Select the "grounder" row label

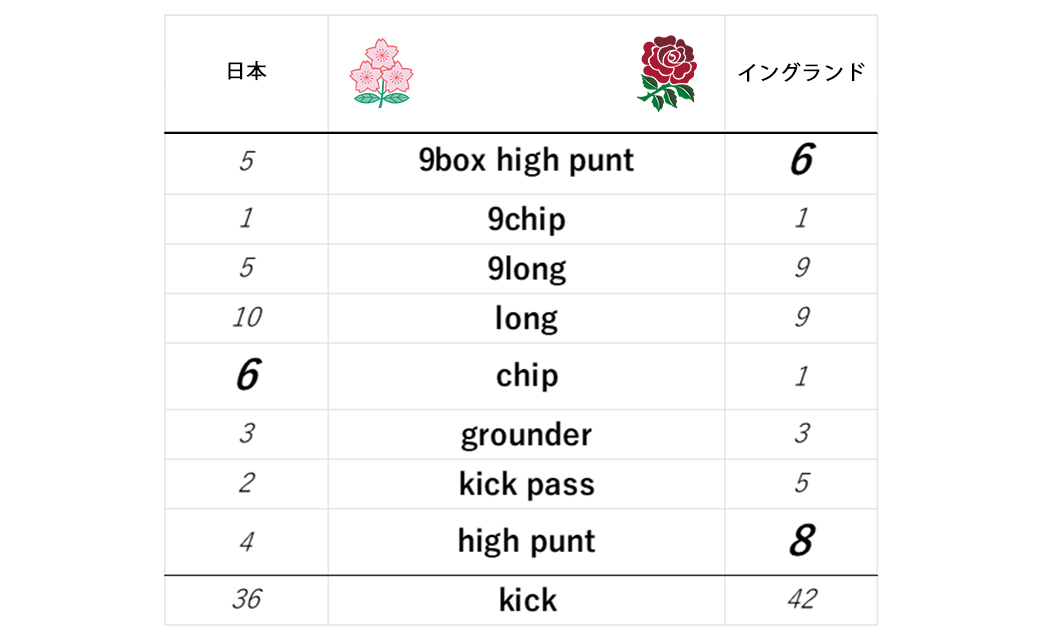pyautogui.click(x=526, y=434)
